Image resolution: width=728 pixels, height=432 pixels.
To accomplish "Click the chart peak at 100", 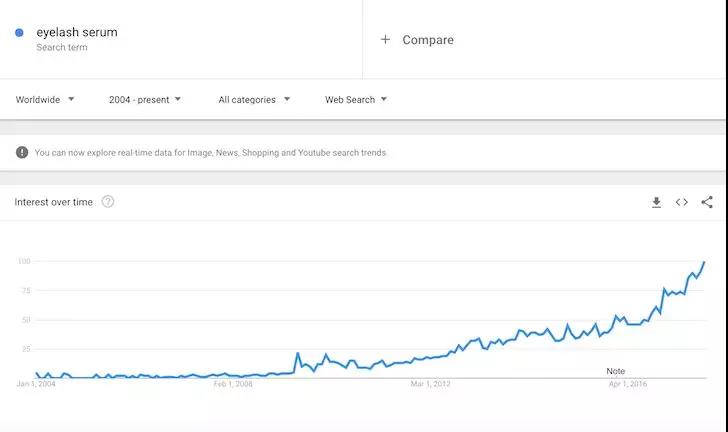I will (704, 262).
